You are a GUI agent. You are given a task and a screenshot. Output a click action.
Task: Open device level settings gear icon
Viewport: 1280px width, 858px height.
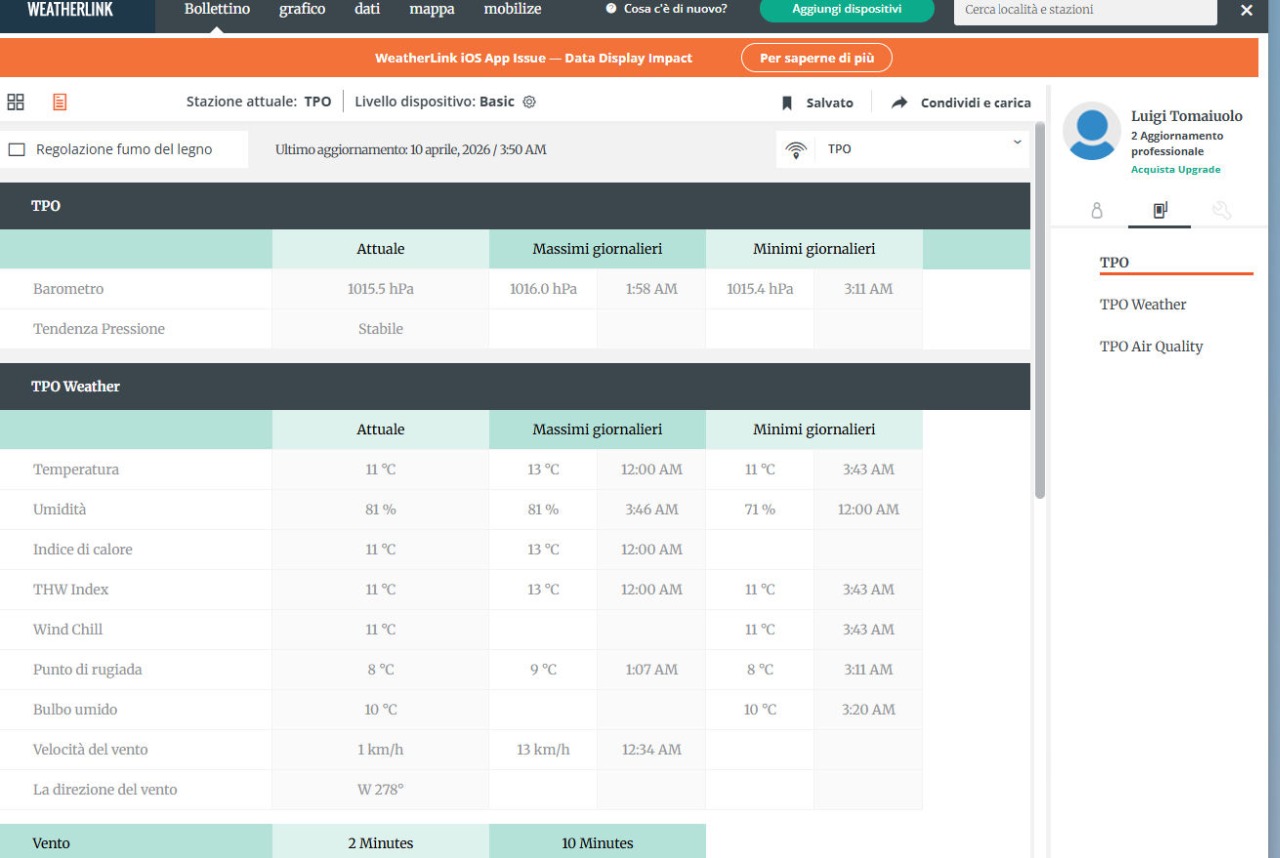click(530, 102)
